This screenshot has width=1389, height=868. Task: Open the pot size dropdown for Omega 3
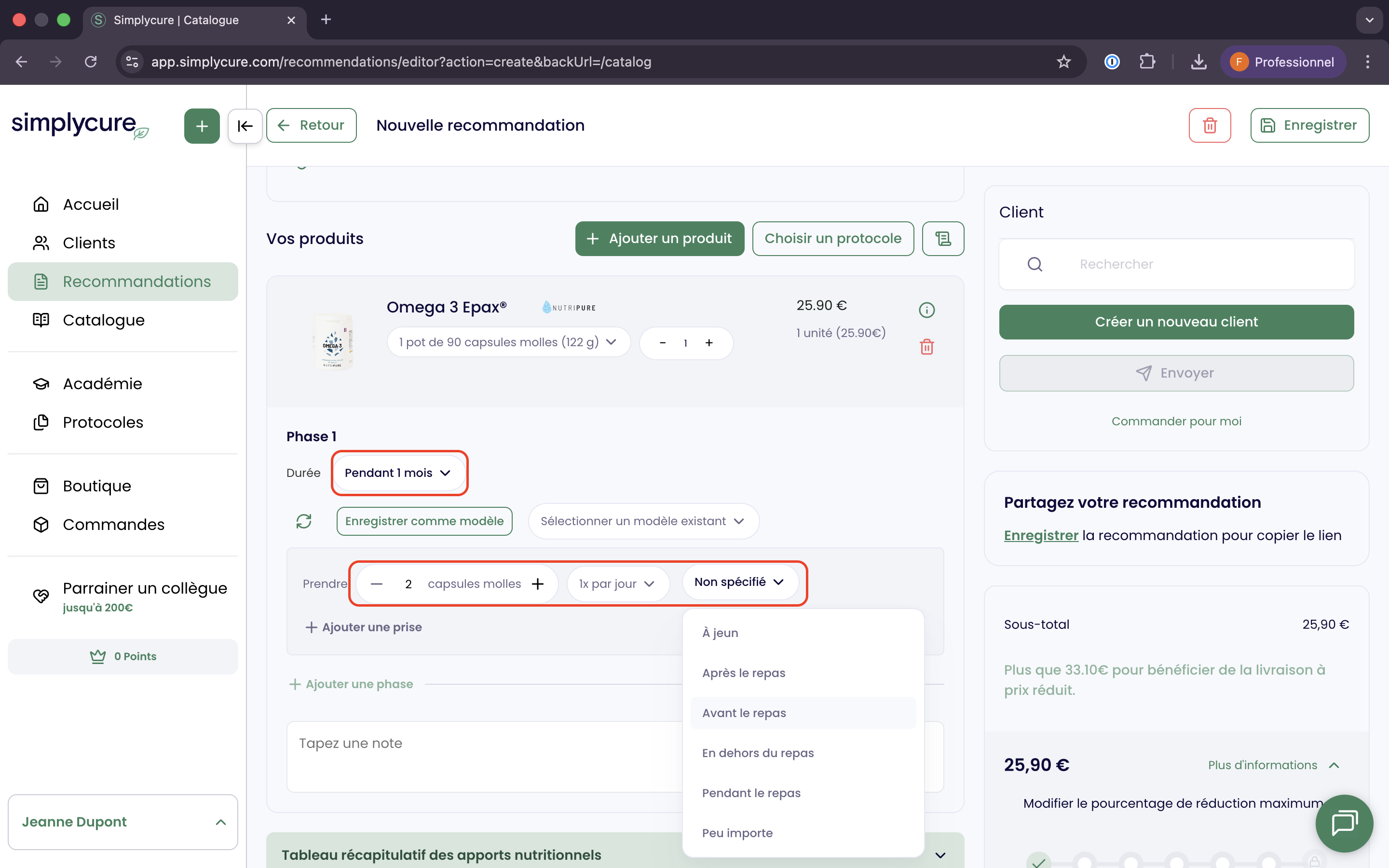click(508, 342)
